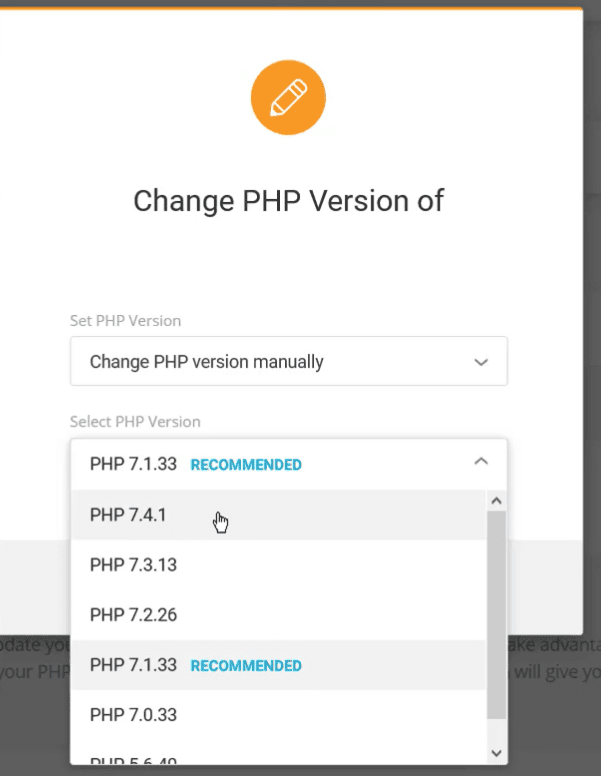Click the 'Set PHP Version' field label
This screenshot has height=776, width=601.
[125, 321]
